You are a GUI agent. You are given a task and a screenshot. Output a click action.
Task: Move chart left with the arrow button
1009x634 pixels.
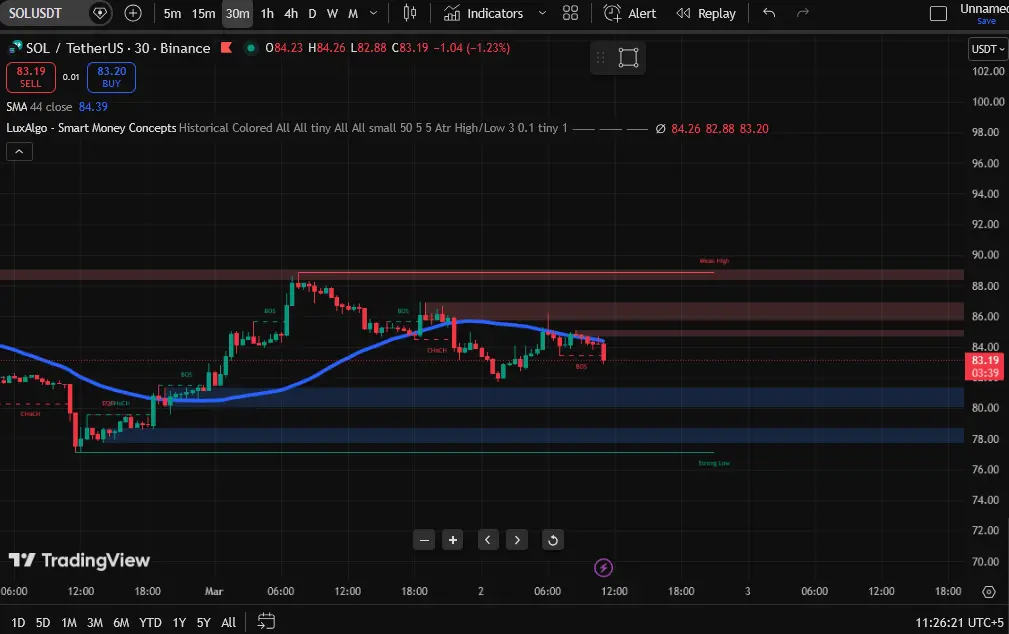488,540
